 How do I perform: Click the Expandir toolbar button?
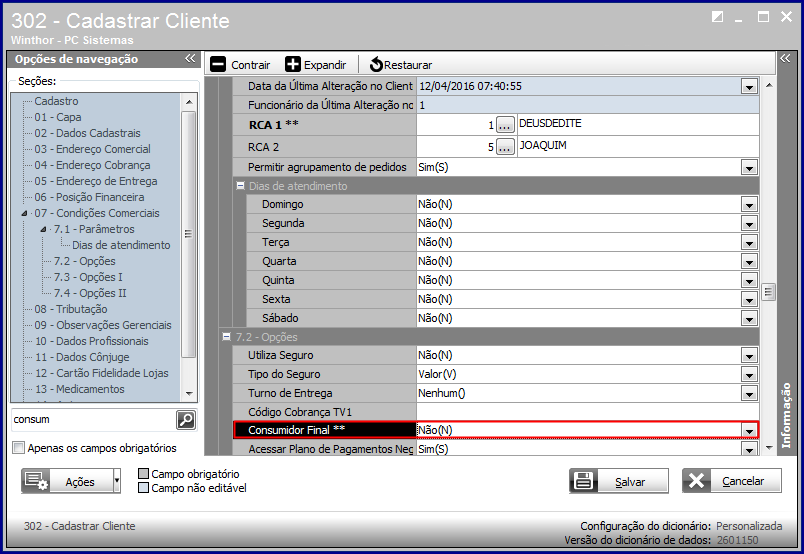[x=316, y=65]
